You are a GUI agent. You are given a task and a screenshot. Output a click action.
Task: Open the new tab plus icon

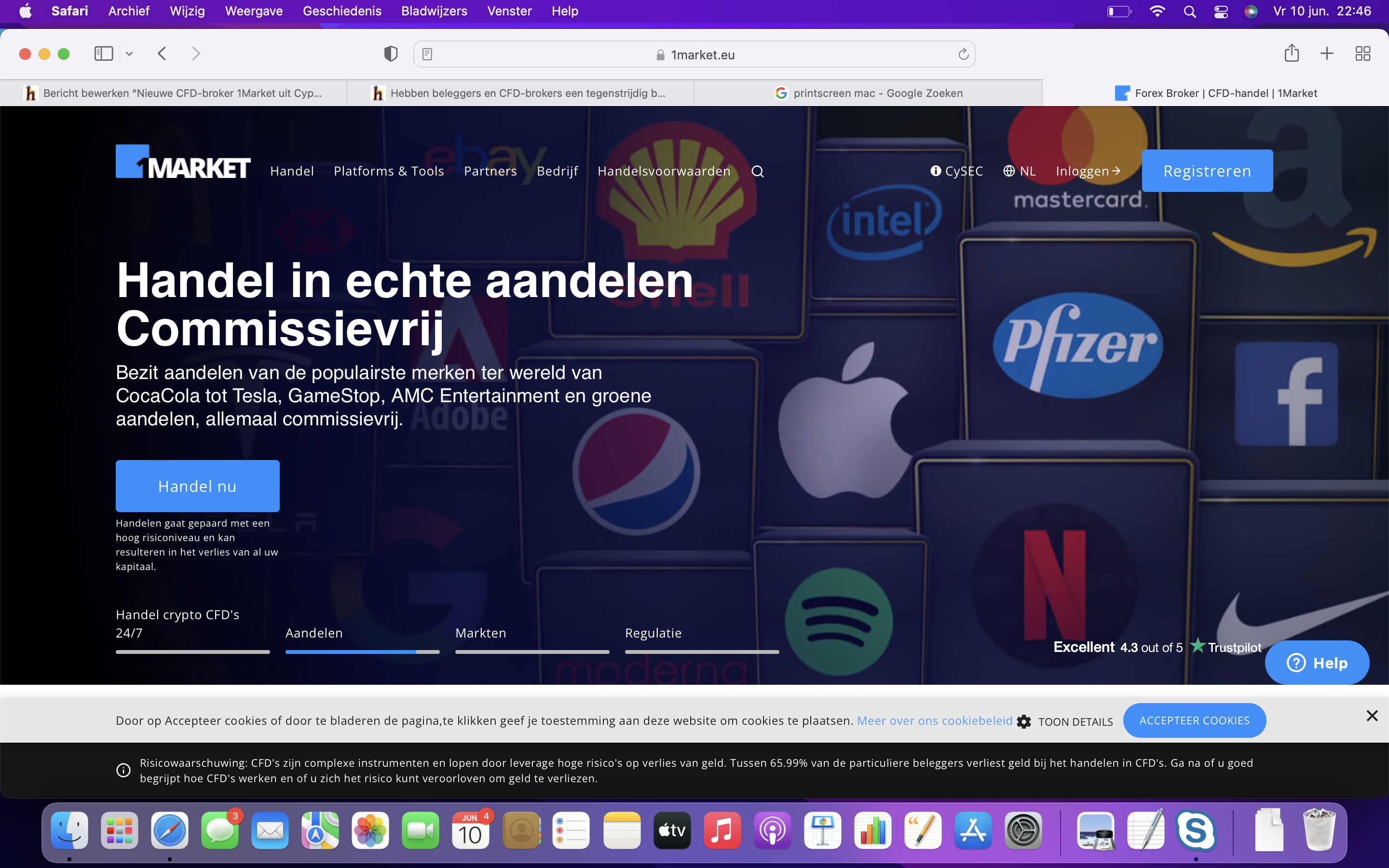1326,54
